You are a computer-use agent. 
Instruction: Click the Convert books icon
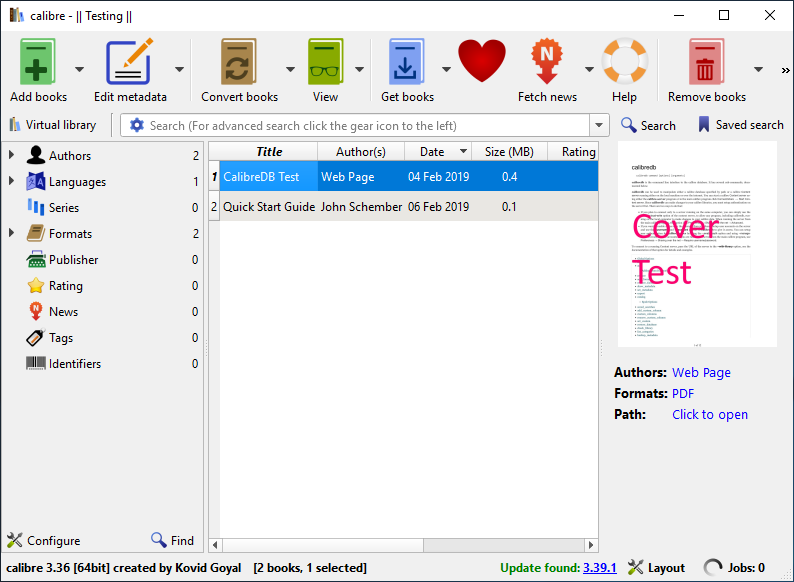coord(239,62)
